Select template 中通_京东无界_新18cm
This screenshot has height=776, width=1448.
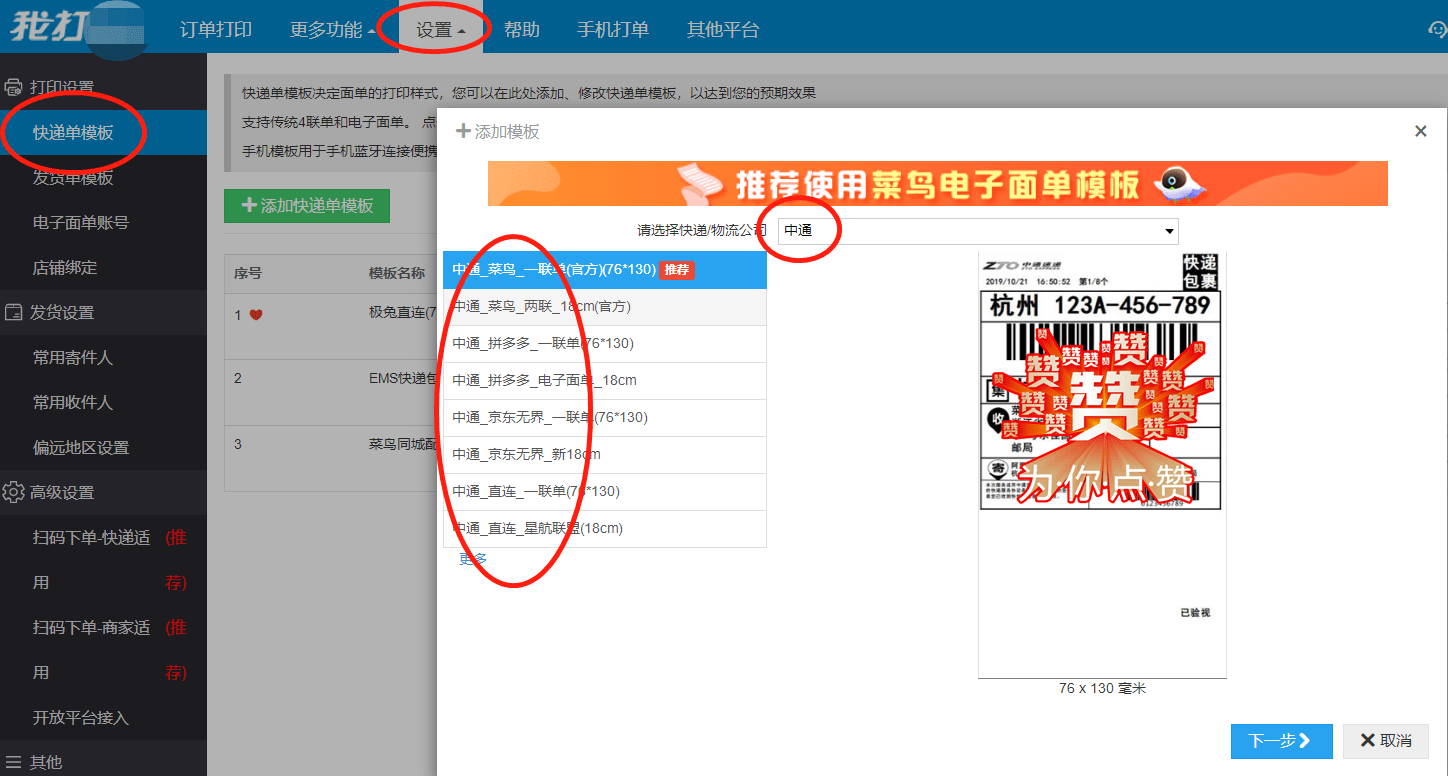tap(605, 455)
